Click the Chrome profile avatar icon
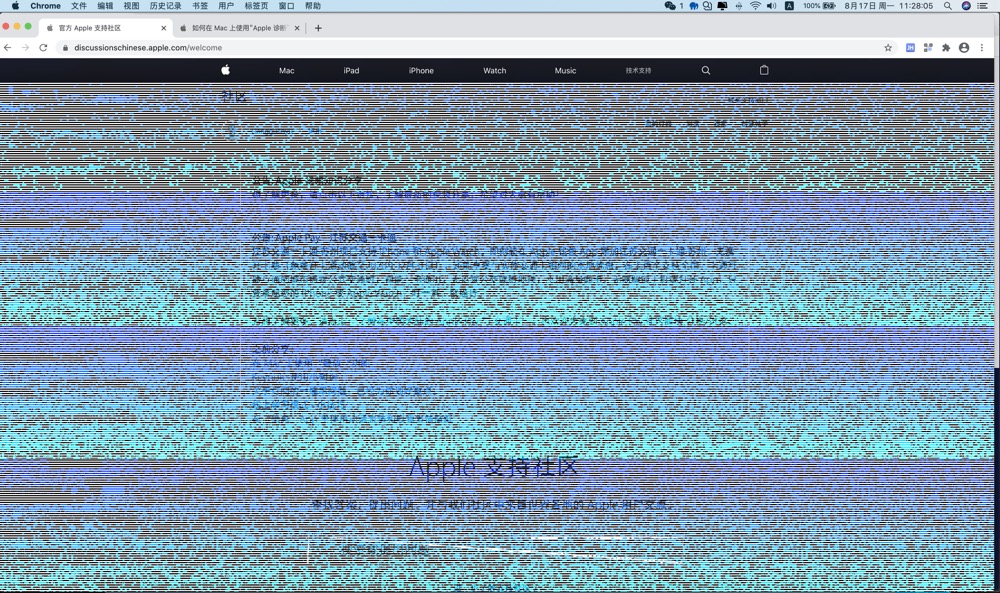The image size is (1000, 593). 964,47
